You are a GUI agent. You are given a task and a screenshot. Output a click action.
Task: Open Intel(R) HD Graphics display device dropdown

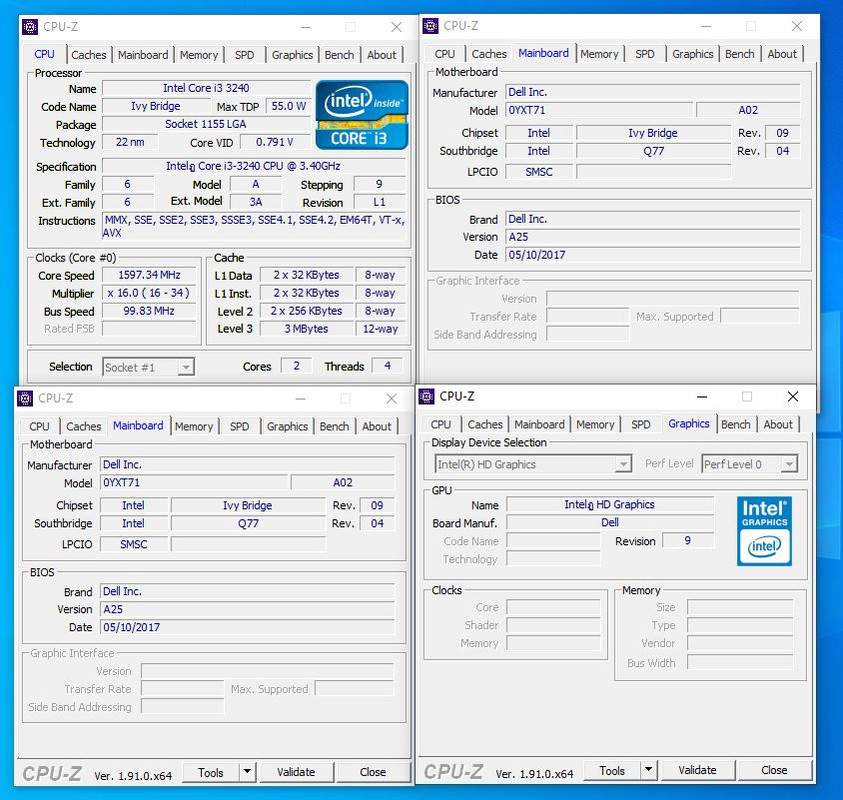[x=533, y=464]
